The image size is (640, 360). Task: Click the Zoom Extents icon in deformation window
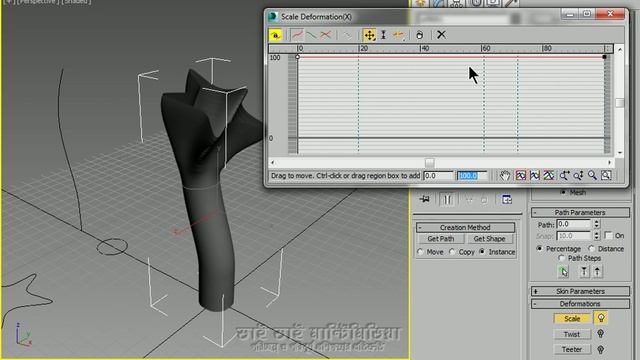[521, 176]
